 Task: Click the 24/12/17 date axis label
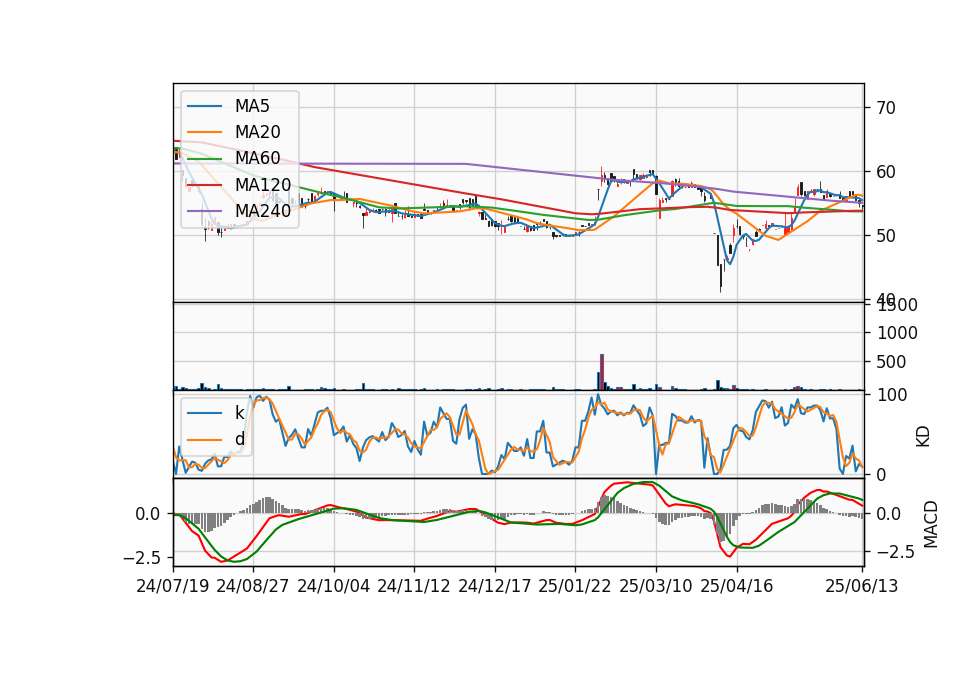point(495,586)
